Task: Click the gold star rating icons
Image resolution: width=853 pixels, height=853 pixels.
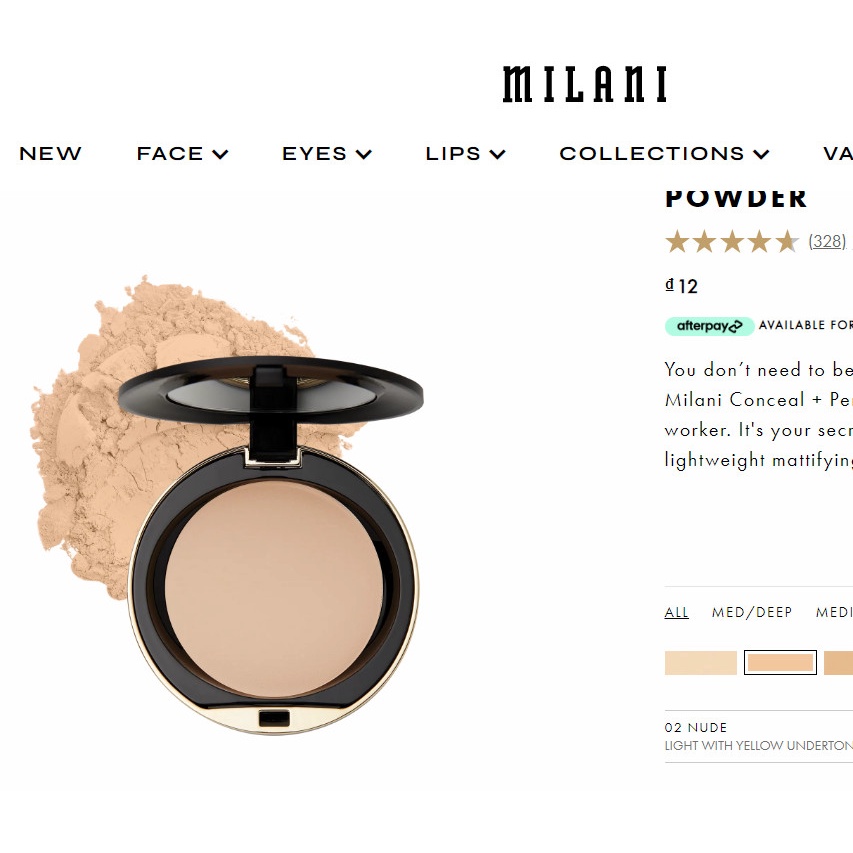Action: (x=732, y=242)
